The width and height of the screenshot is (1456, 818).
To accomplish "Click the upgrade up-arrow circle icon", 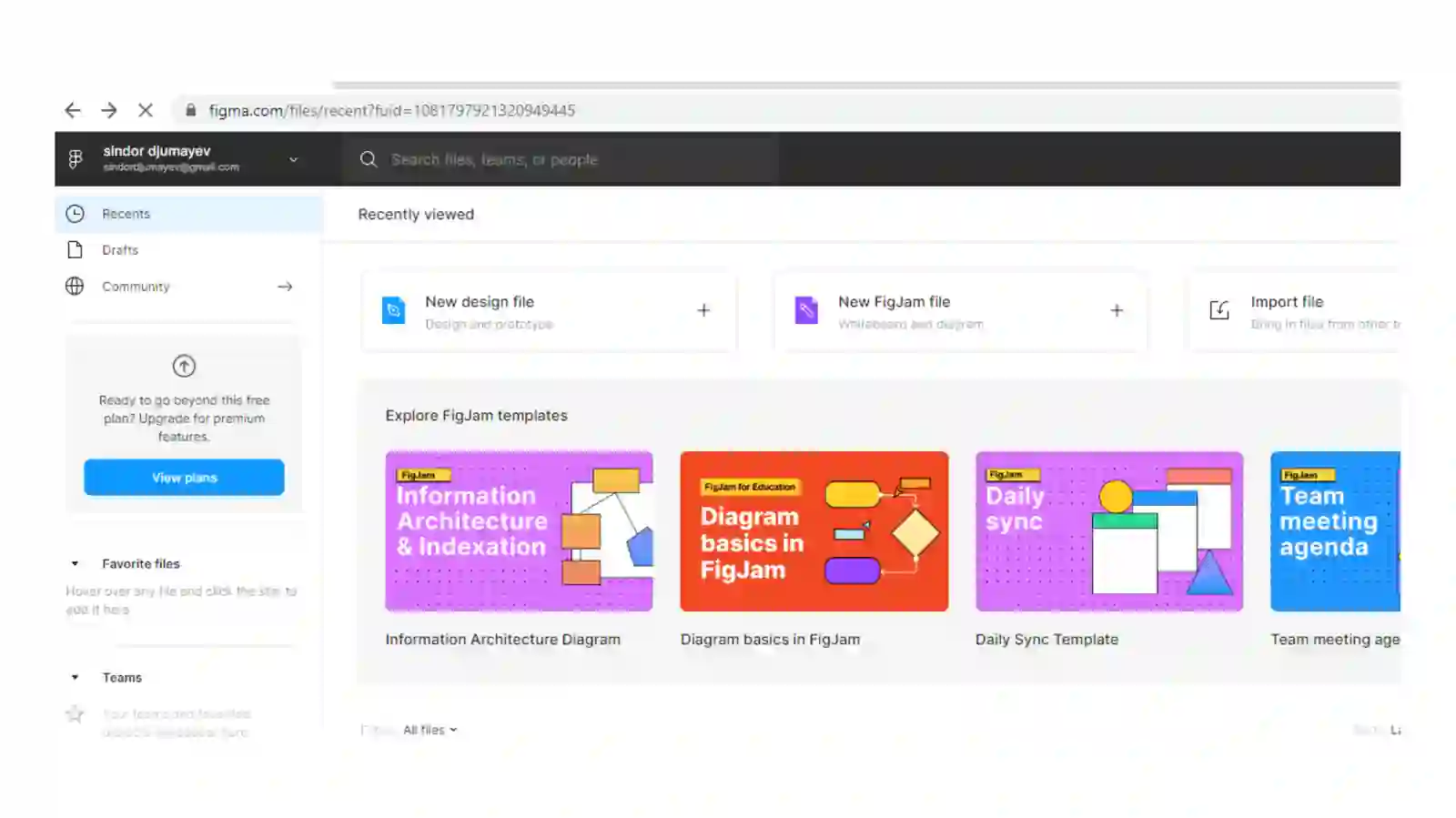I will click(184, 366).
